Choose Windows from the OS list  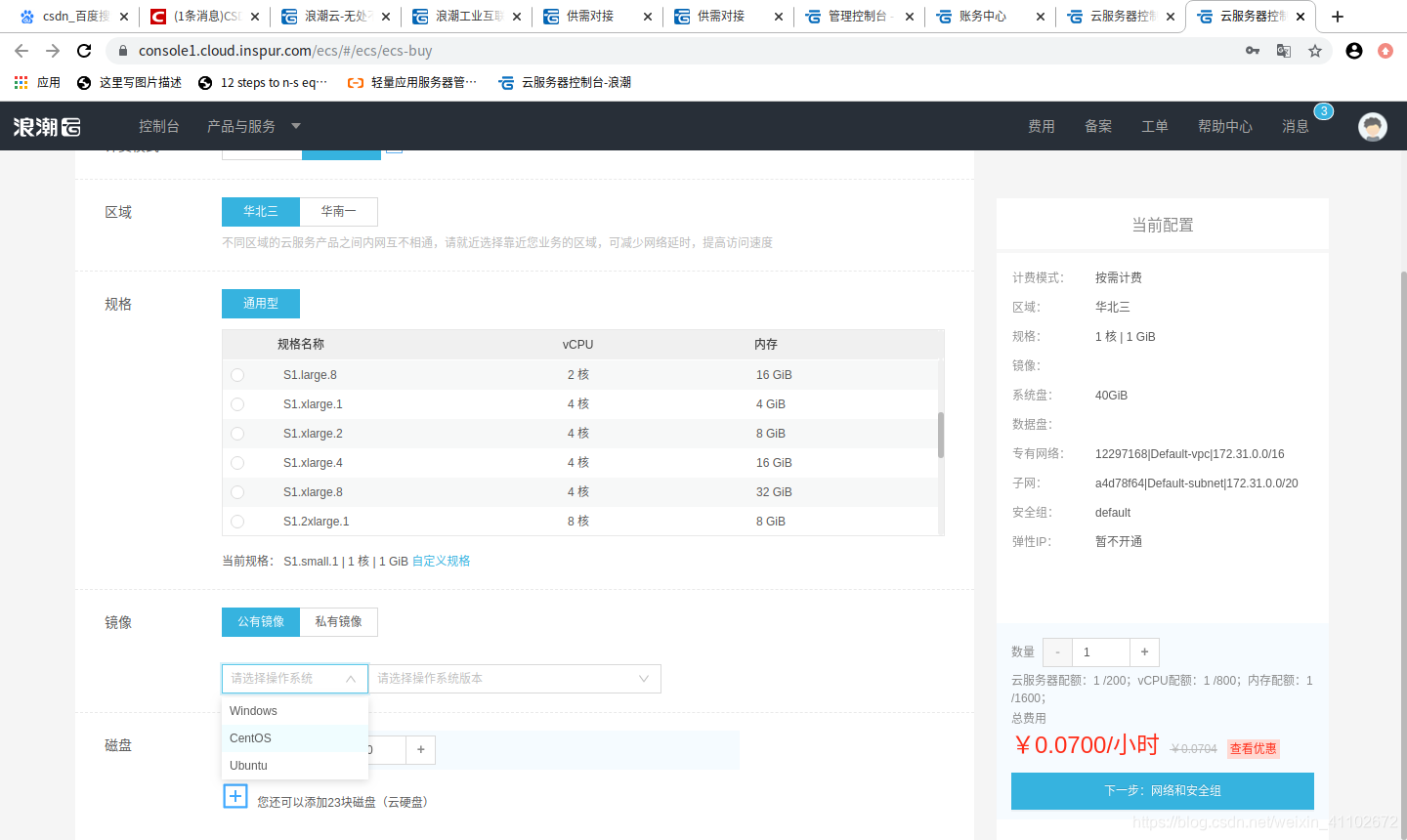tap(295, 711)
